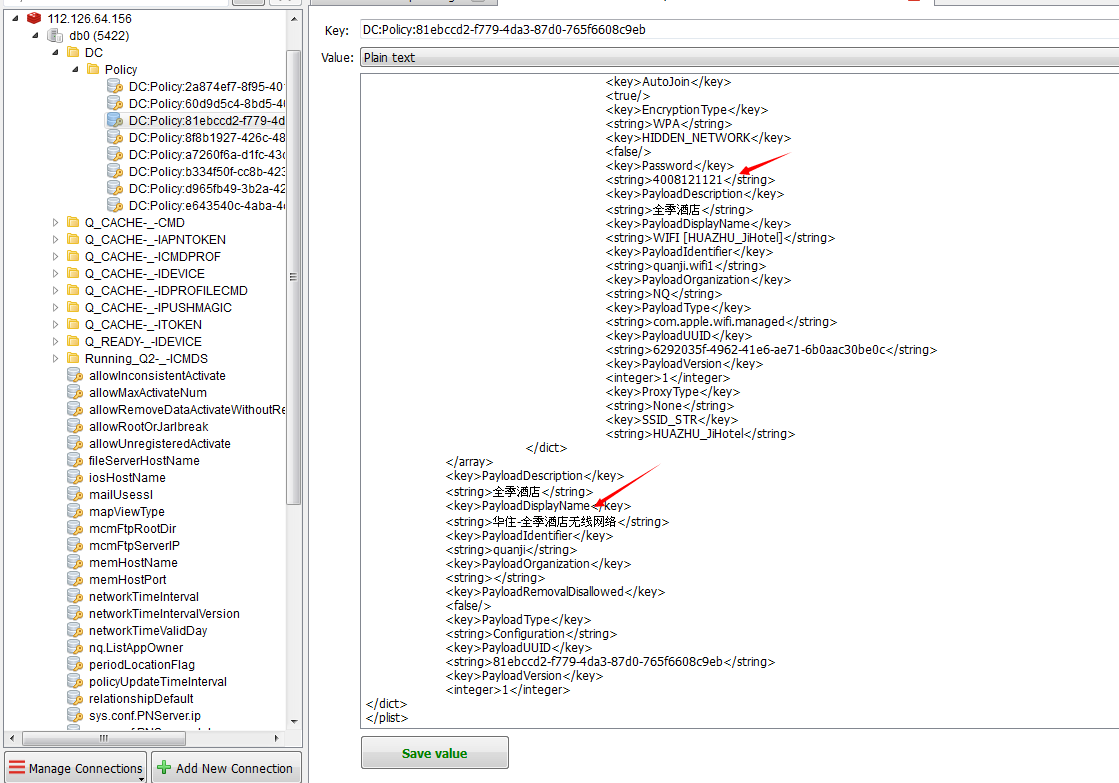Click the password string 4008121121
Viewport: 1119px width, 783px height.
coord(688,180)
